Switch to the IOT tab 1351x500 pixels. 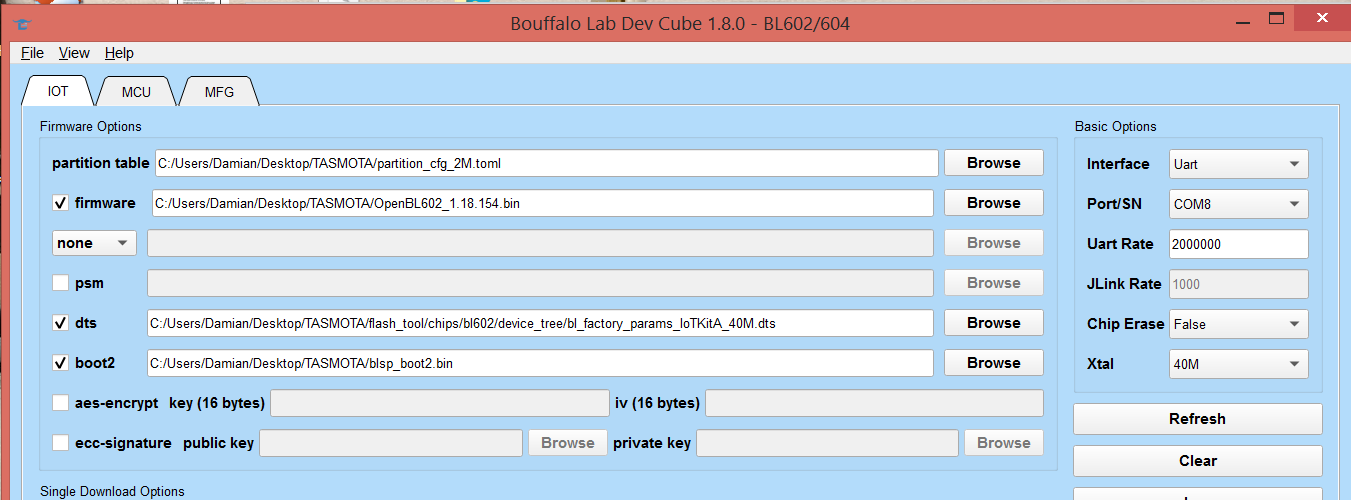pos(58,91)
